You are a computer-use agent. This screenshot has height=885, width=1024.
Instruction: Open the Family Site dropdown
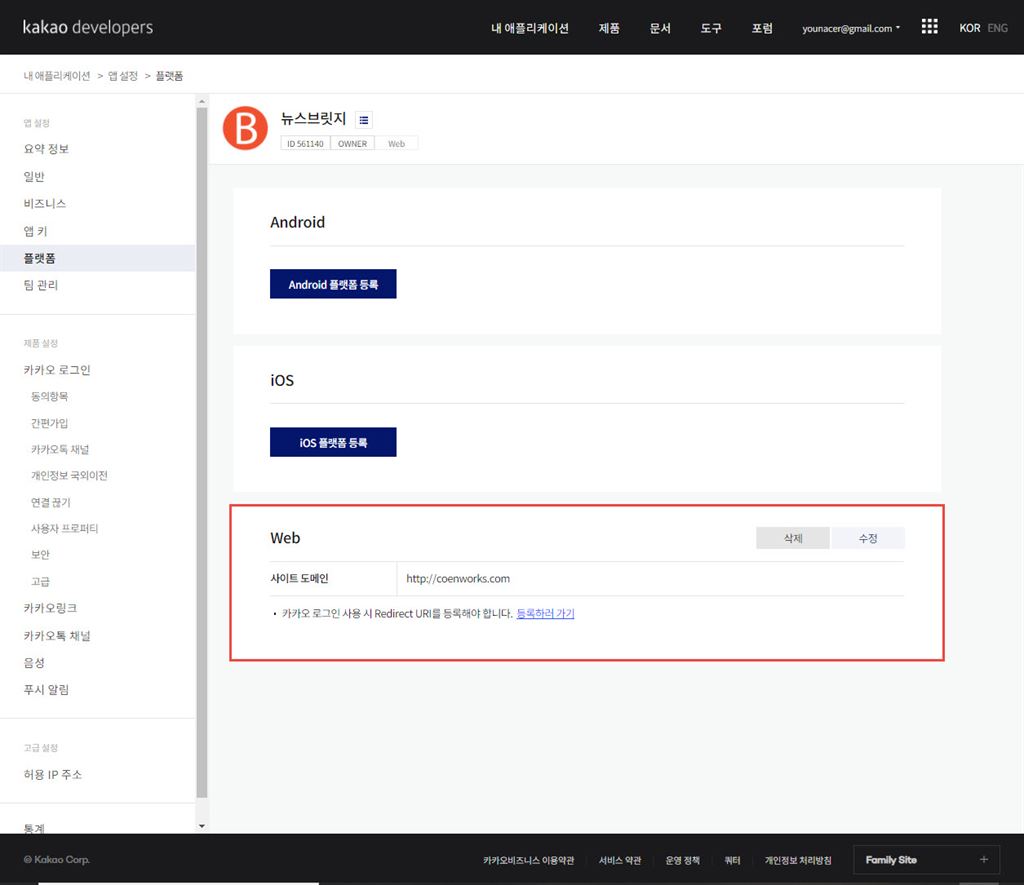pos(926,860)
